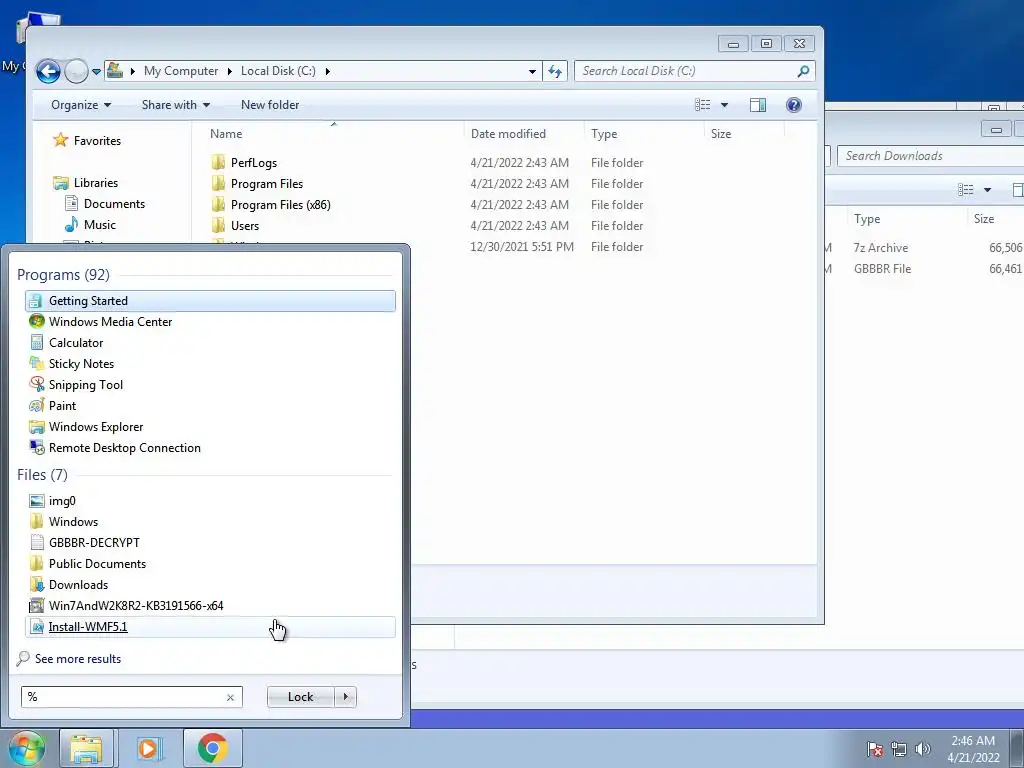1024x768 pixels.
Task: Open the recent pages dropdown arrow
Action: coord(96,71)
